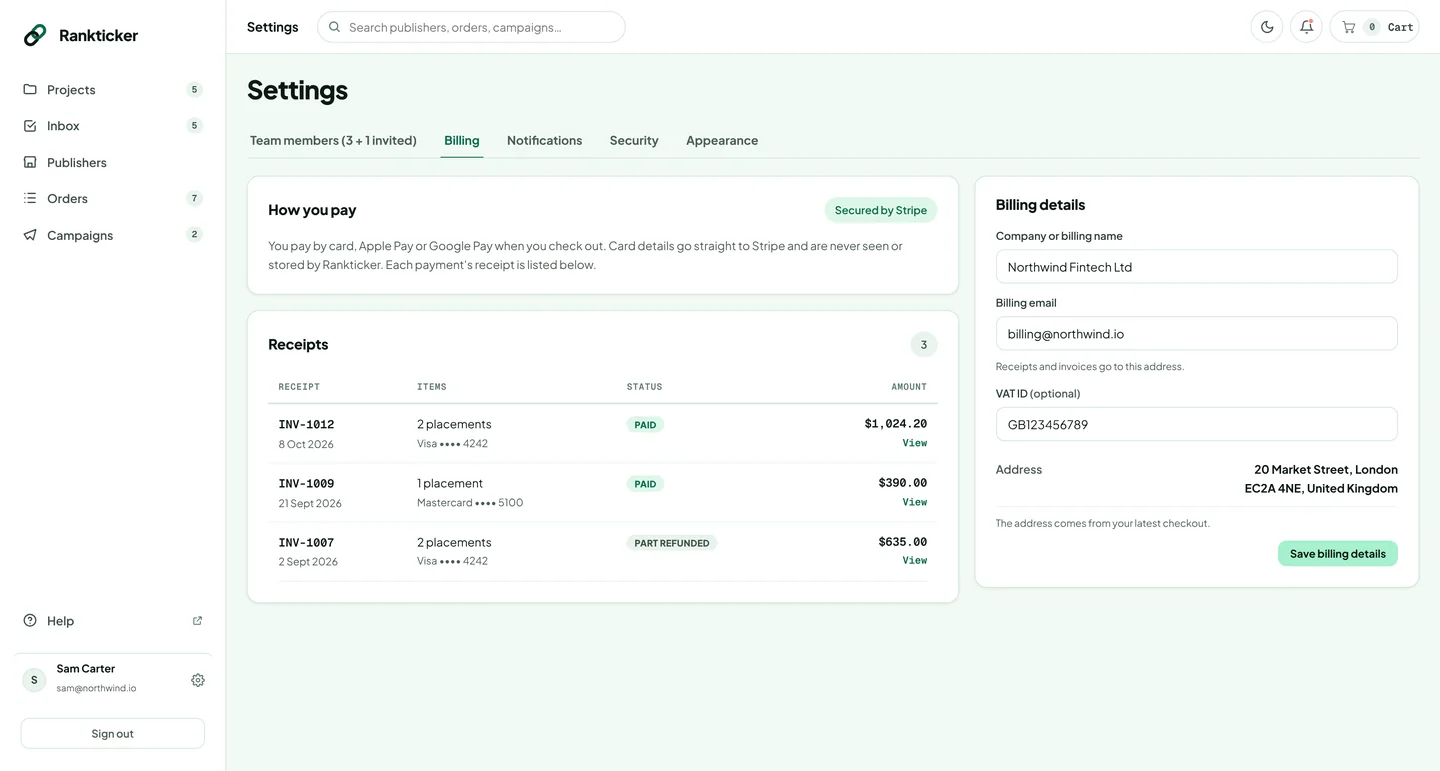Click Mastercard •••• 5100 text

pos(470,503)
